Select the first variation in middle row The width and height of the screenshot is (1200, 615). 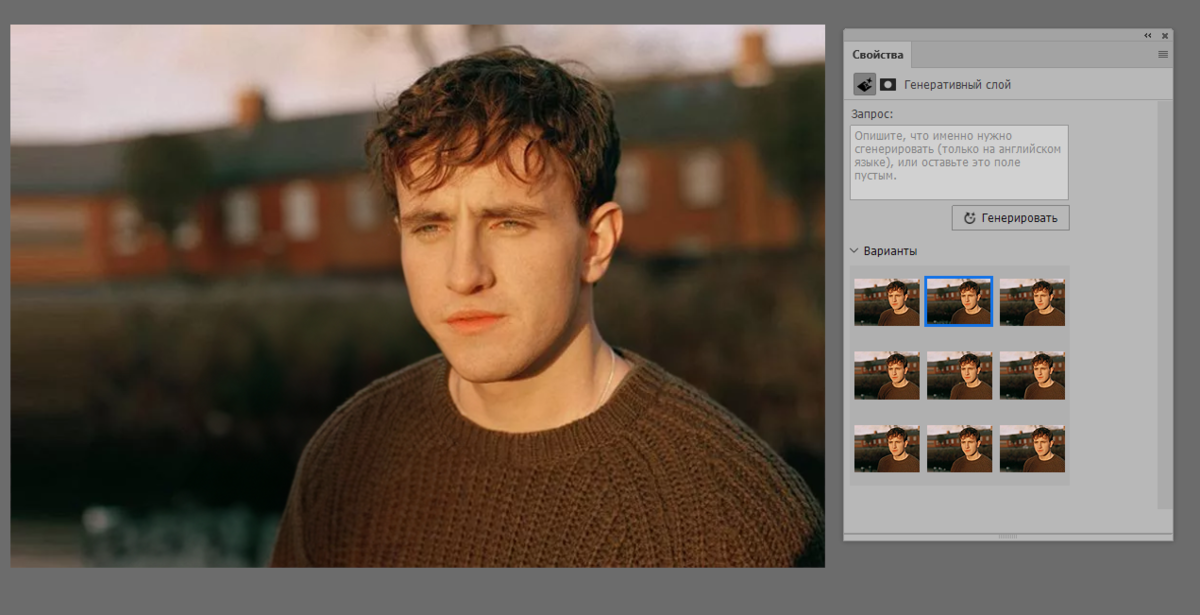tap(887, 375)
